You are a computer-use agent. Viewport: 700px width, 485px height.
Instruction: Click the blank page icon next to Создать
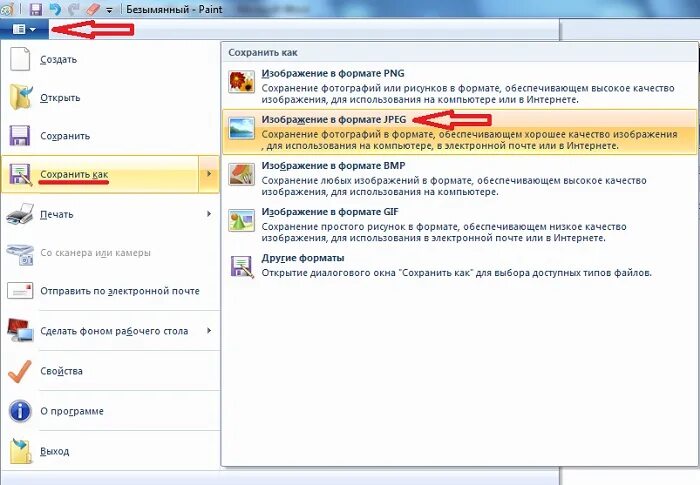(x=20, y=59)
